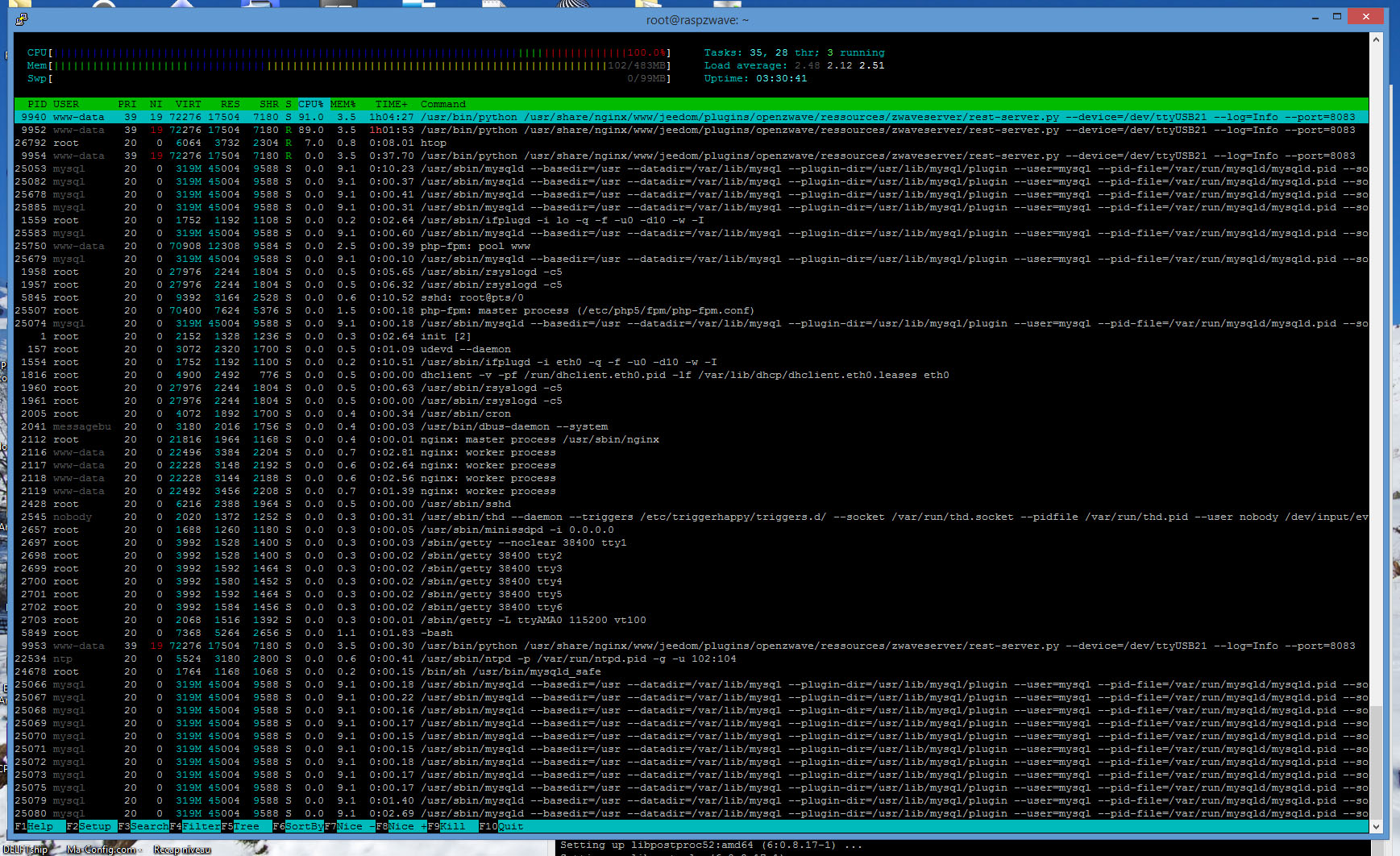Select the highlighted process 9940 row
The image size is (1400, 856).
point(691,117)
